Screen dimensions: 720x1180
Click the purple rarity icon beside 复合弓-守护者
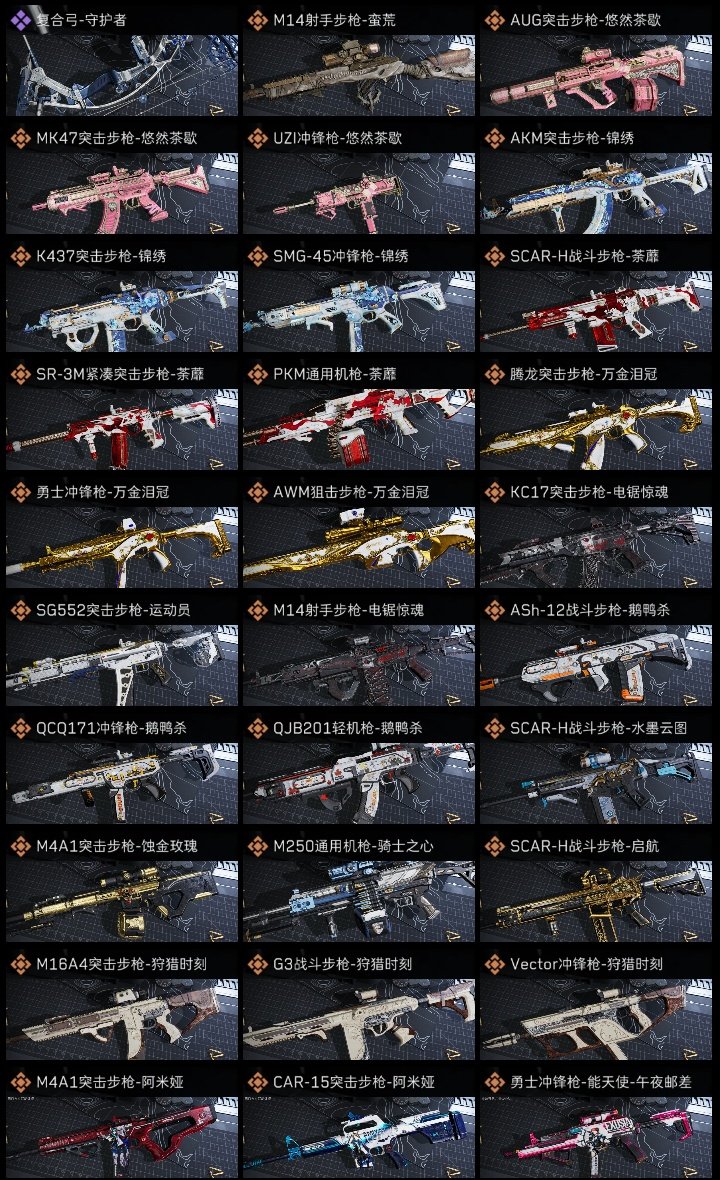coord(21,20)
